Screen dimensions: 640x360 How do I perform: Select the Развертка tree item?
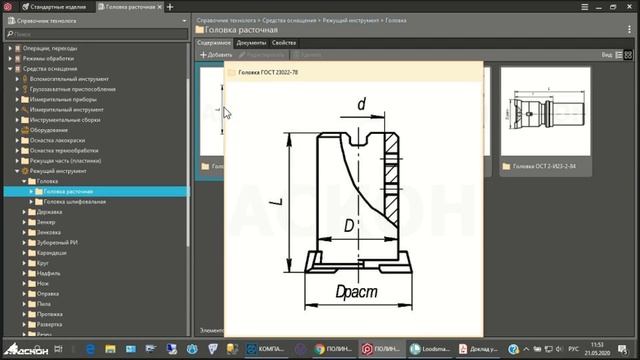click(49, 324)
